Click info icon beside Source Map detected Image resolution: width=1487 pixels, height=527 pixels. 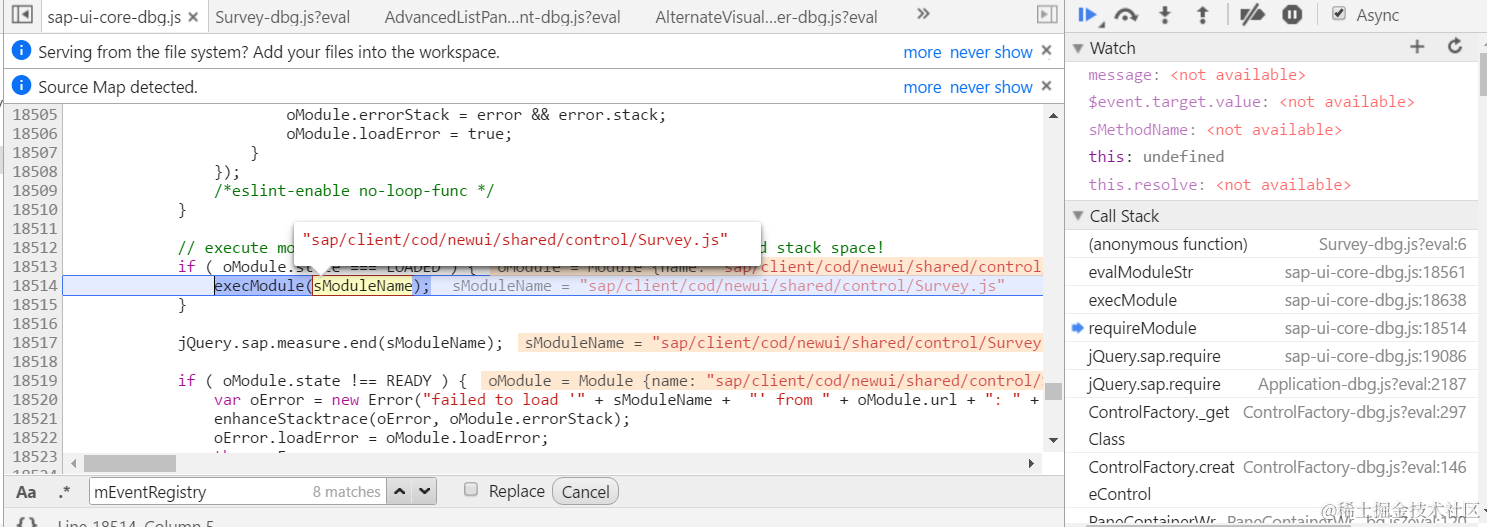[x=22, y=86]
